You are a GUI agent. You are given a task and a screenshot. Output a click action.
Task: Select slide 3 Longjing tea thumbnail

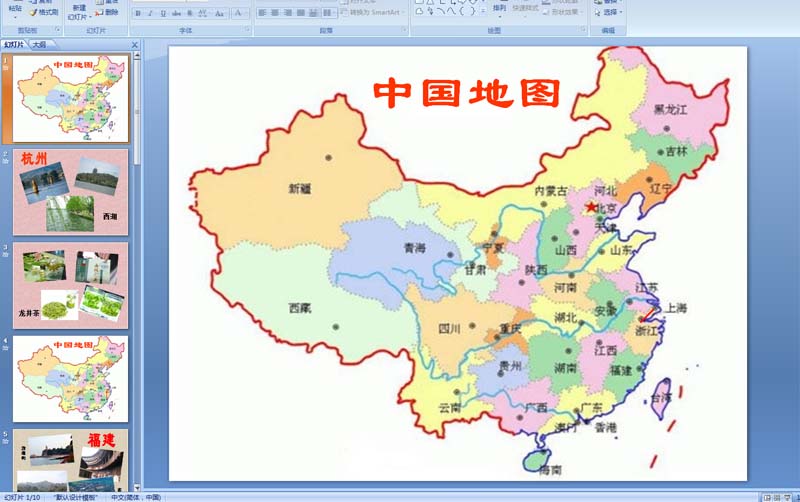point(71,285)
